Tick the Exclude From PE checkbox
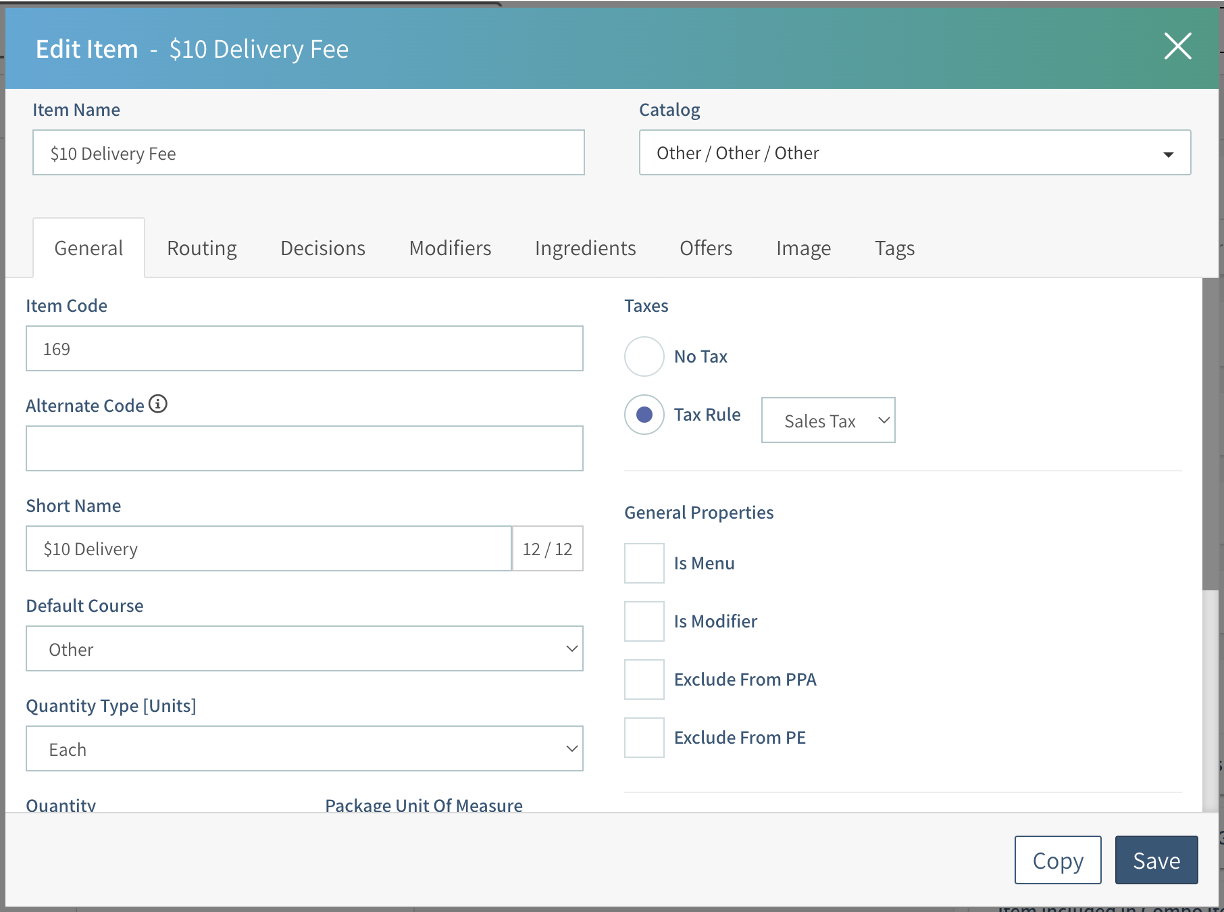 coord(644,737)
